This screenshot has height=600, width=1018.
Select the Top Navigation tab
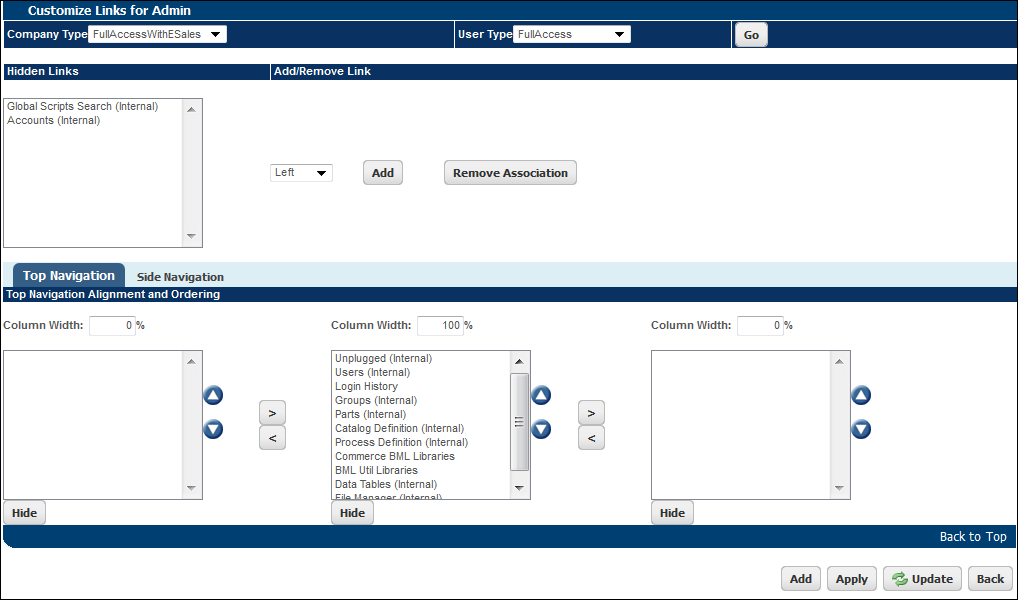[68, 275]
